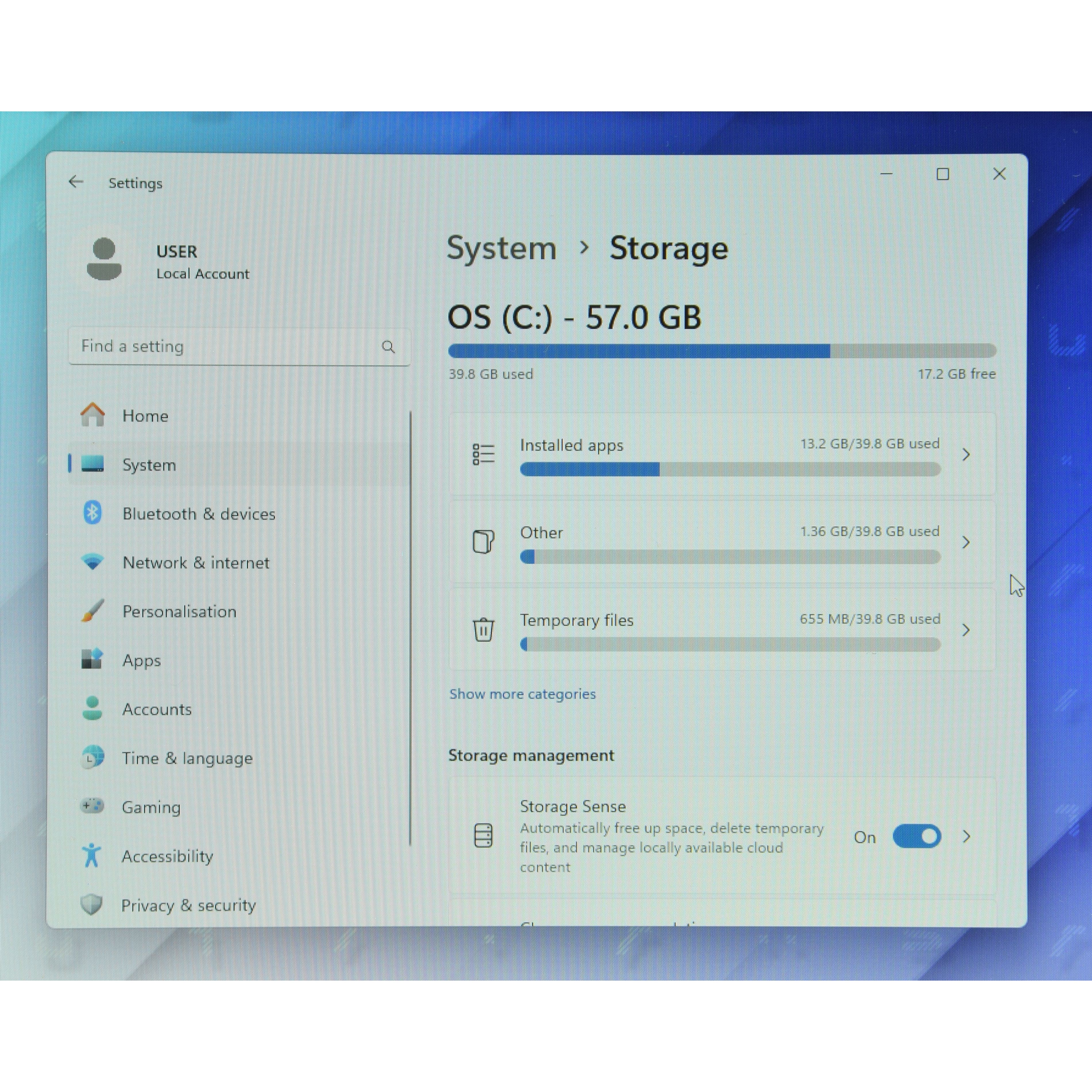Image resolution: width=1092 pixels, height=1092 pixels.
Task: Open the Home settings page
Action: [239, 415]
